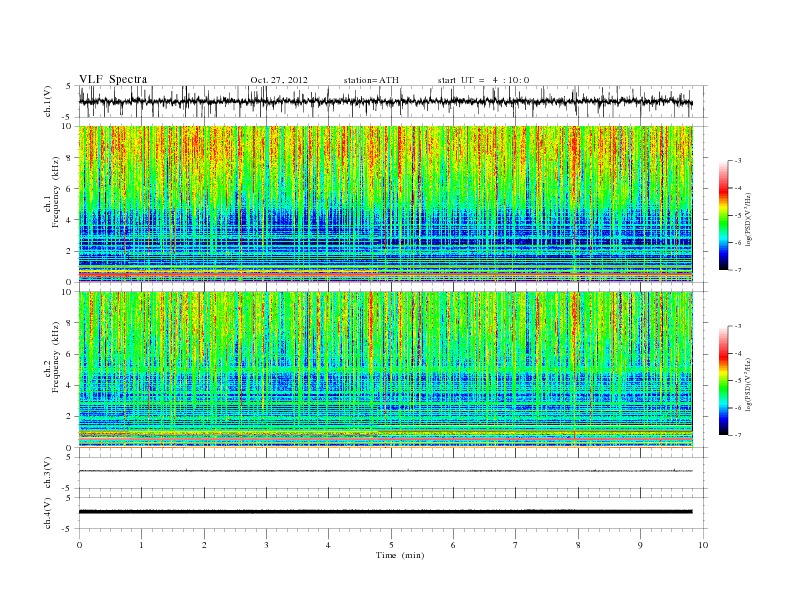Click the ch.2 'Frequency (kHz)' axis label

56,357
